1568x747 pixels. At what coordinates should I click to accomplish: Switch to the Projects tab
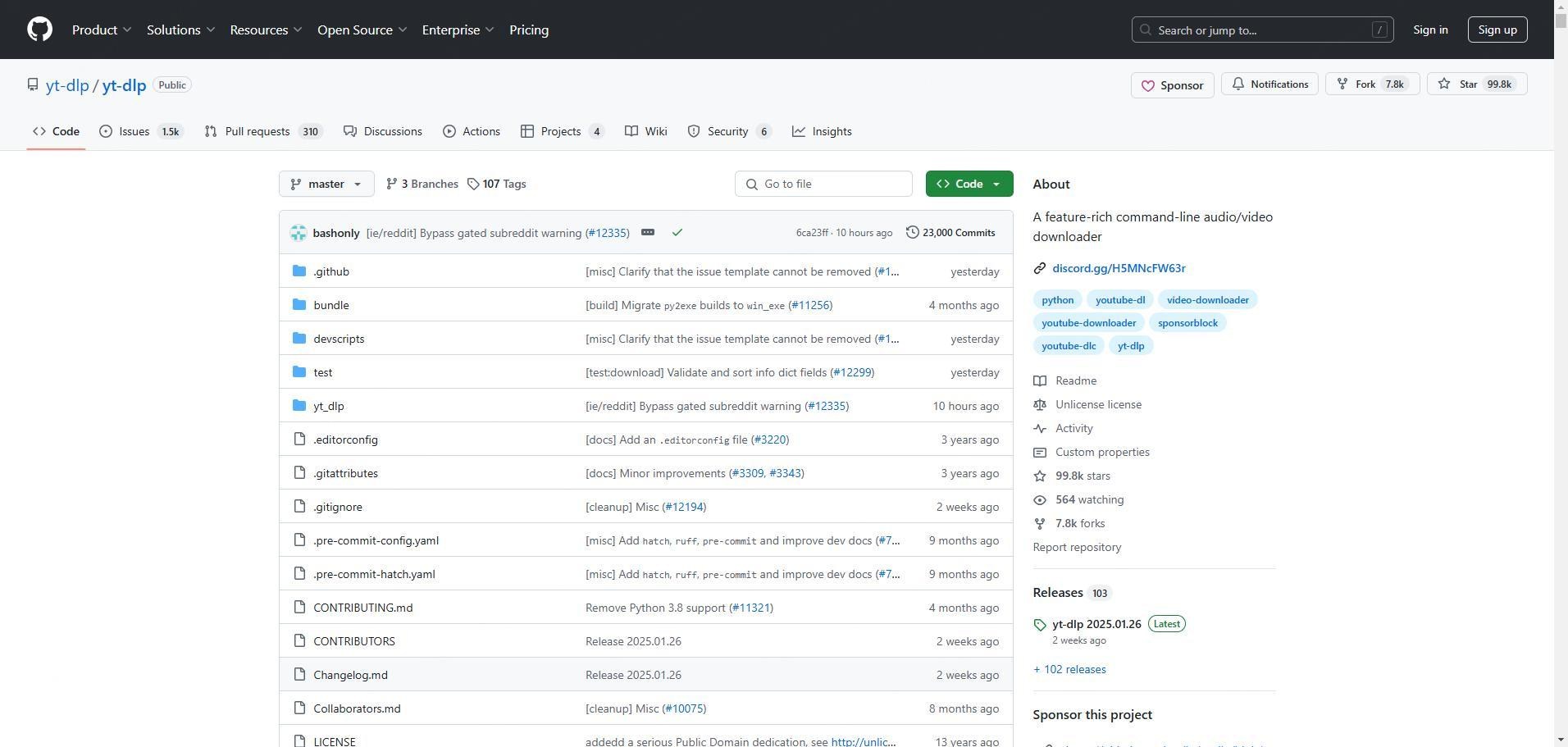click(x=563, y=131)
